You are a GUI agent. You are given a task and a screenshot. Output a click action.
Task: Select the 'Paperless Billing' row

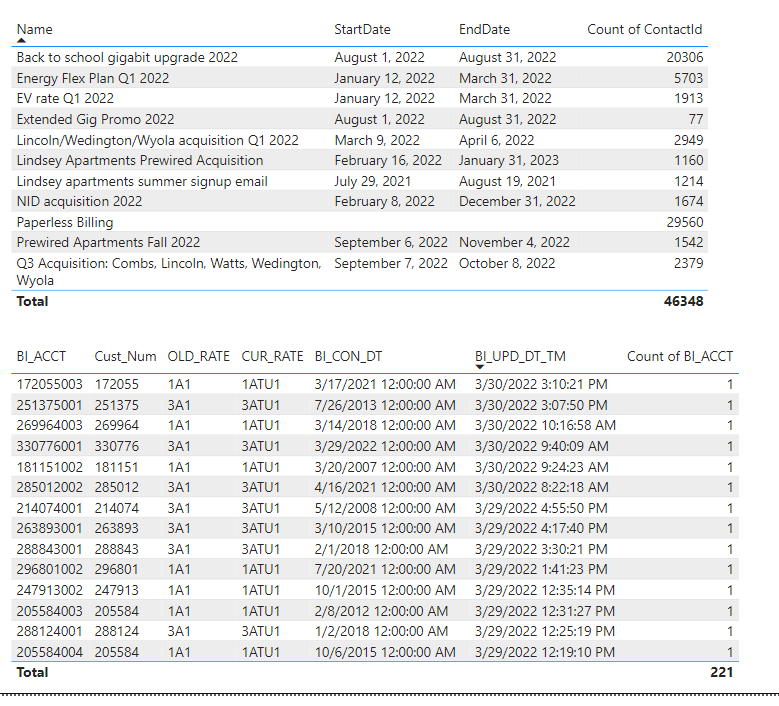pyautogui.click(x=360, y=222)
